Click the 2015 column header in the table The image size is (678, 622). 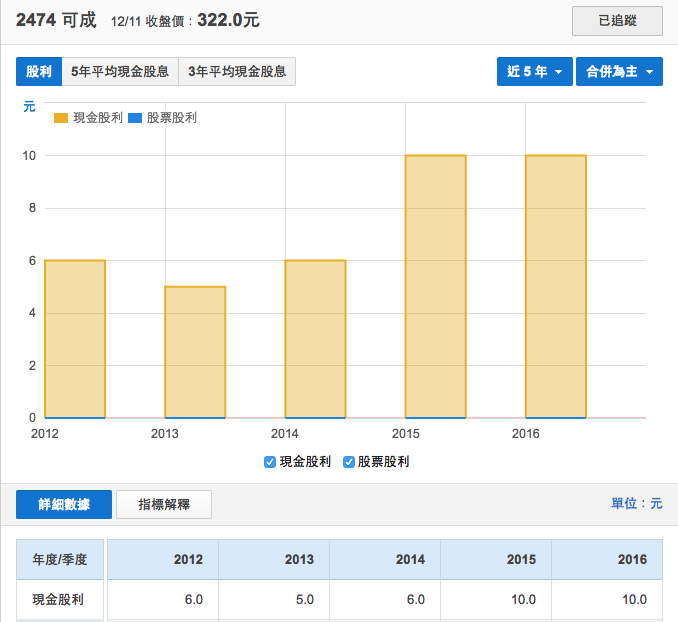495,559
